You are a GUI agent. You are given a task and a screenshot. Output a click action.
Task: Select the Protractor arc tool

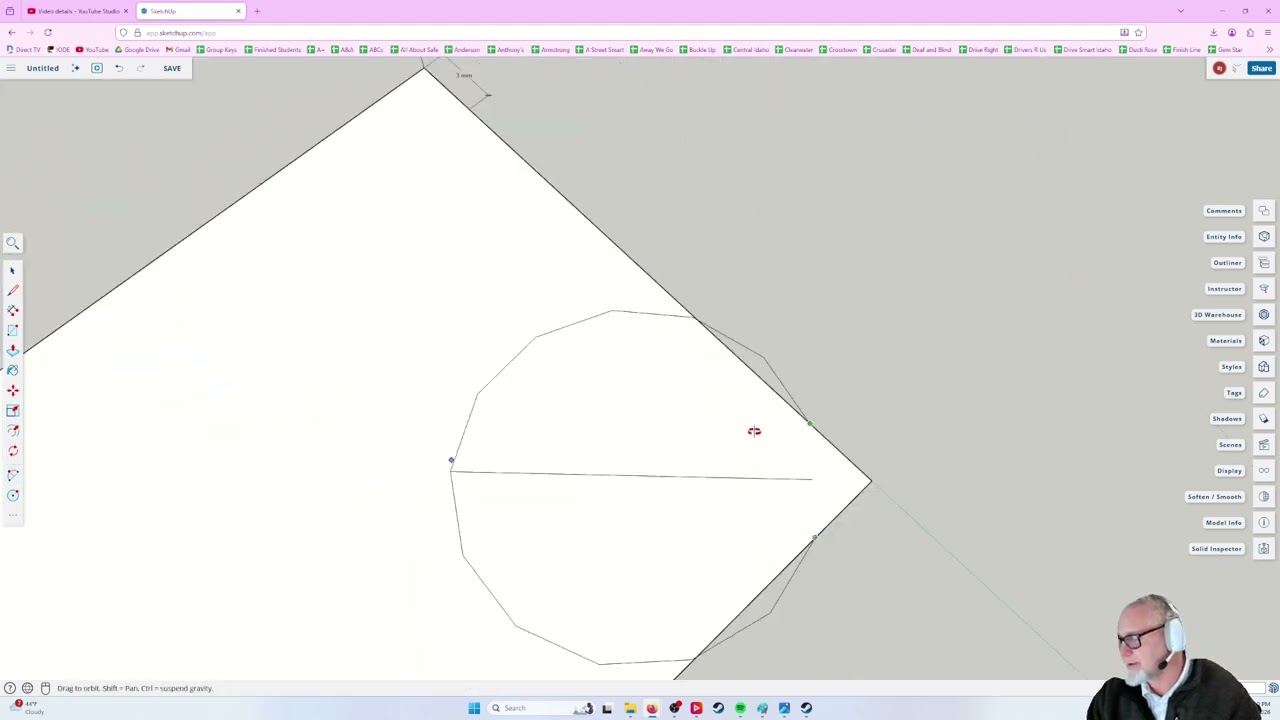[x=13, y=474]
